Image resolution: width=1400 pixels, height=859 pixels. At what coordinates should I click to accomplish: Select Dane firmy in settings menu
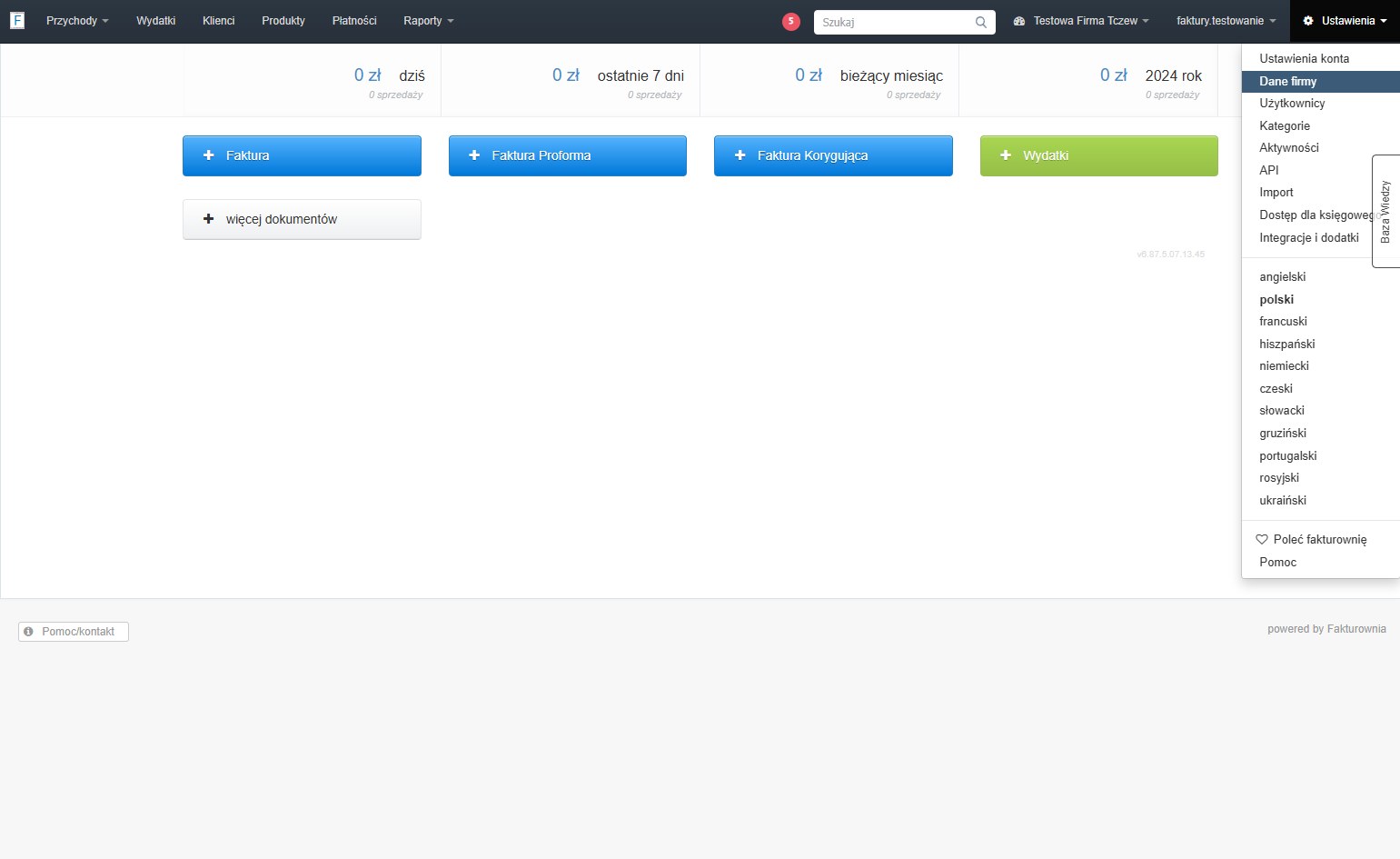(1320, 81)
